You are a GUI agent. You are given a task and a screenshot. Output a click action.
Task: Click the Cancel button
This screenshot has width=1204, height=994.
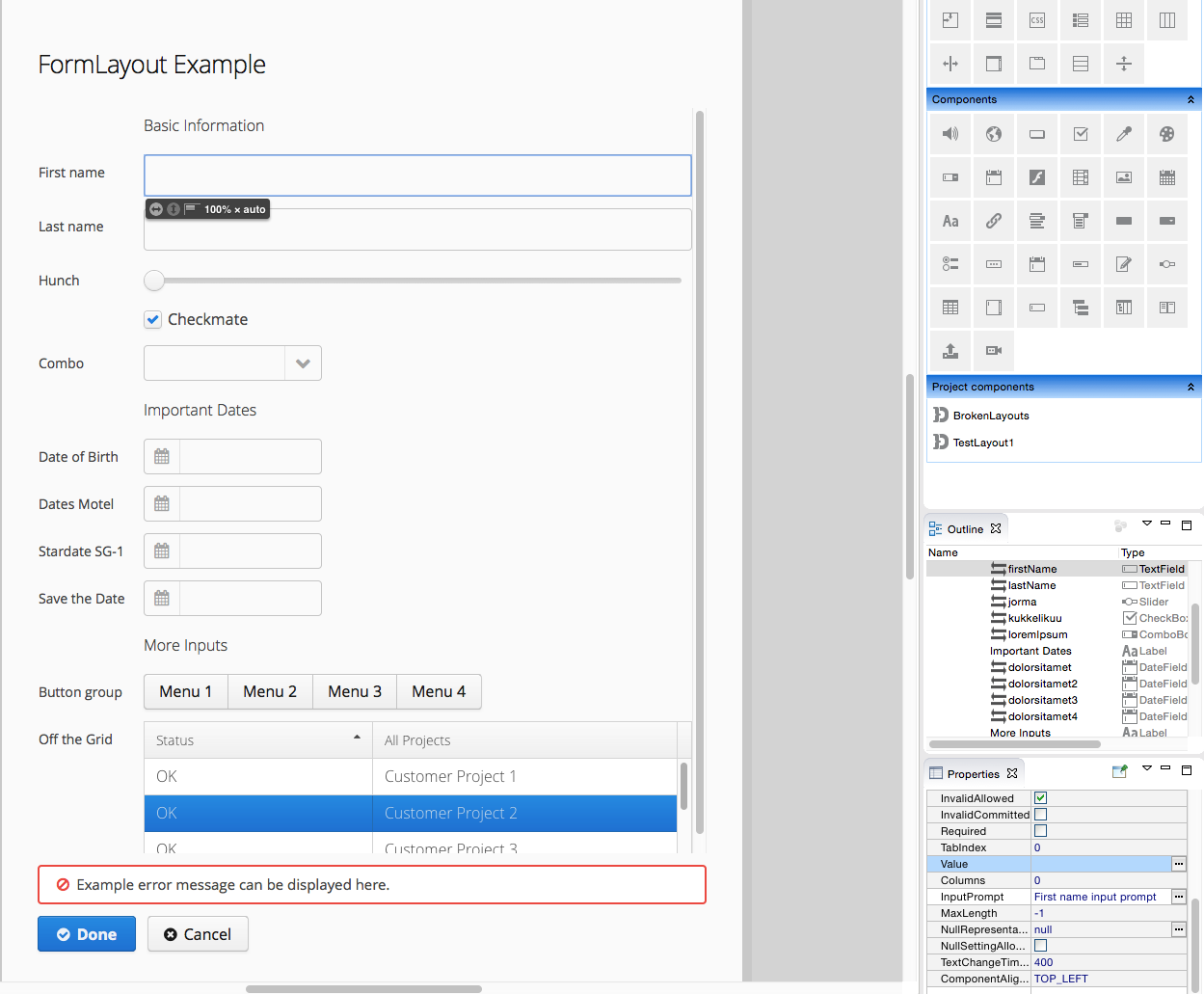click(x=198, y=933)
